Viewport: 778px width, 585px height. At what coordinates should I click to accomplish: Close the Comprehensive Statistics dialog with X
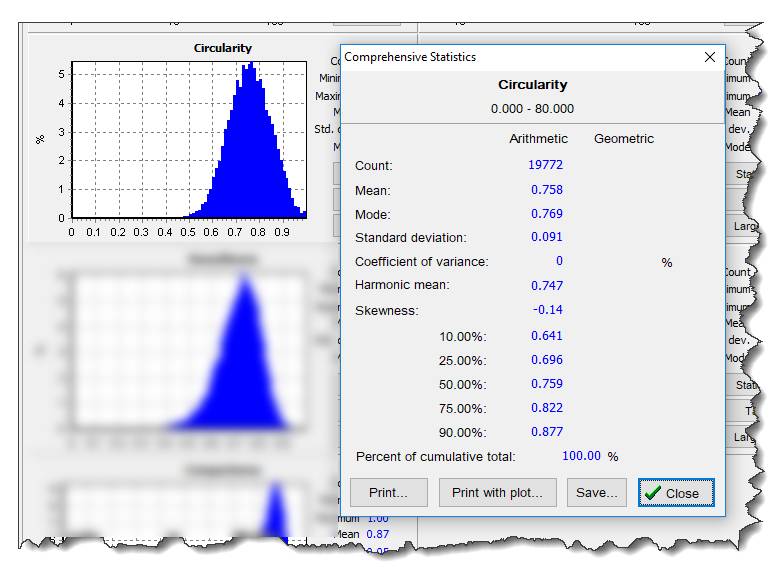click(x=710, y=57)
